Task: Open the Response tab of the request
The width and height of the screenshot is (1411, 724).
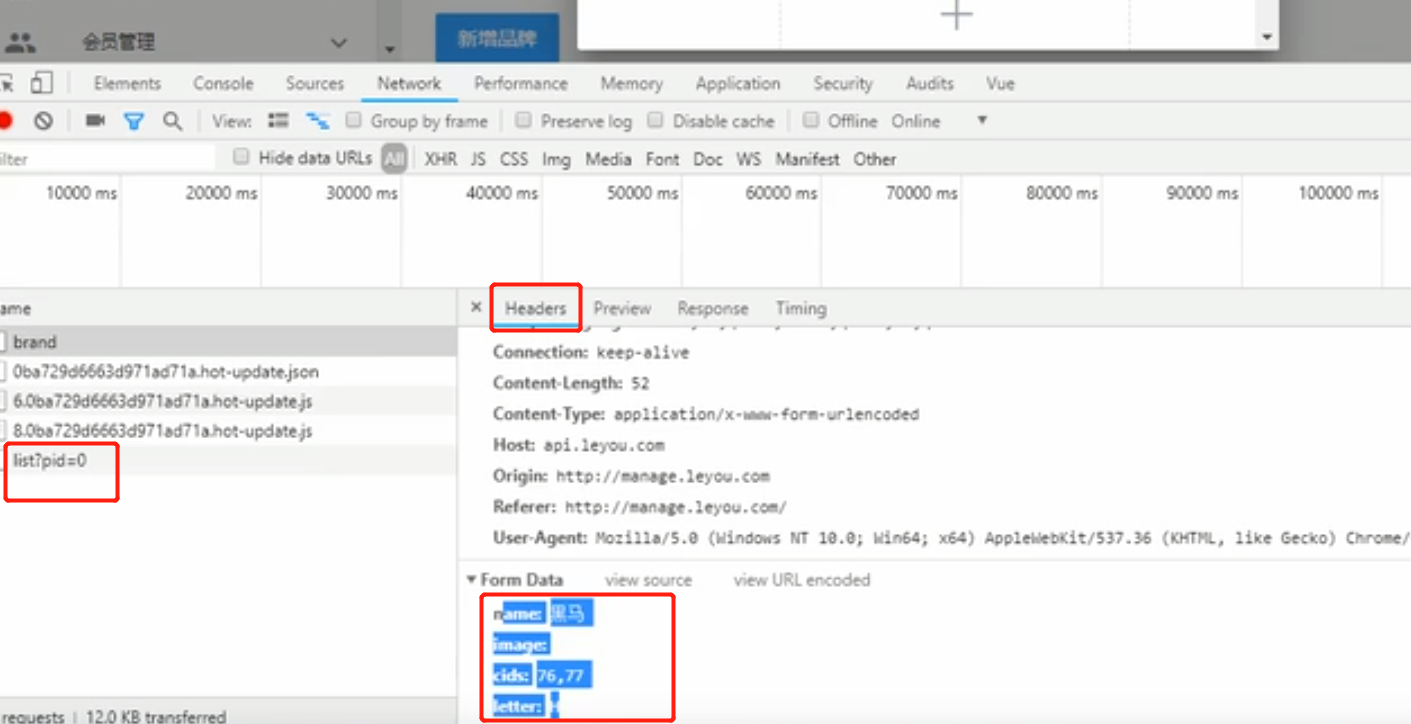Action: pyautogui.click(x=713, y=309)
